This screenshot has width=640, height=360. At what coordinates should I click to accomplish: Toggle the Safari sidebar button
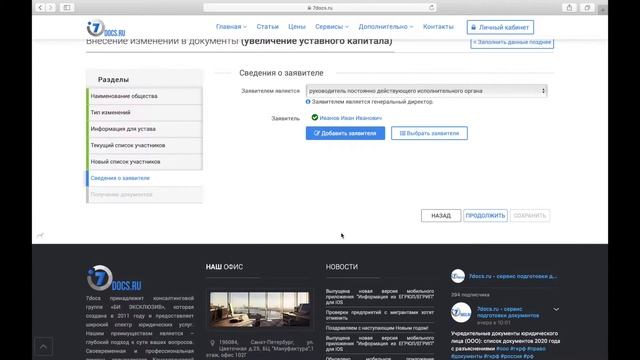[67, 7]
